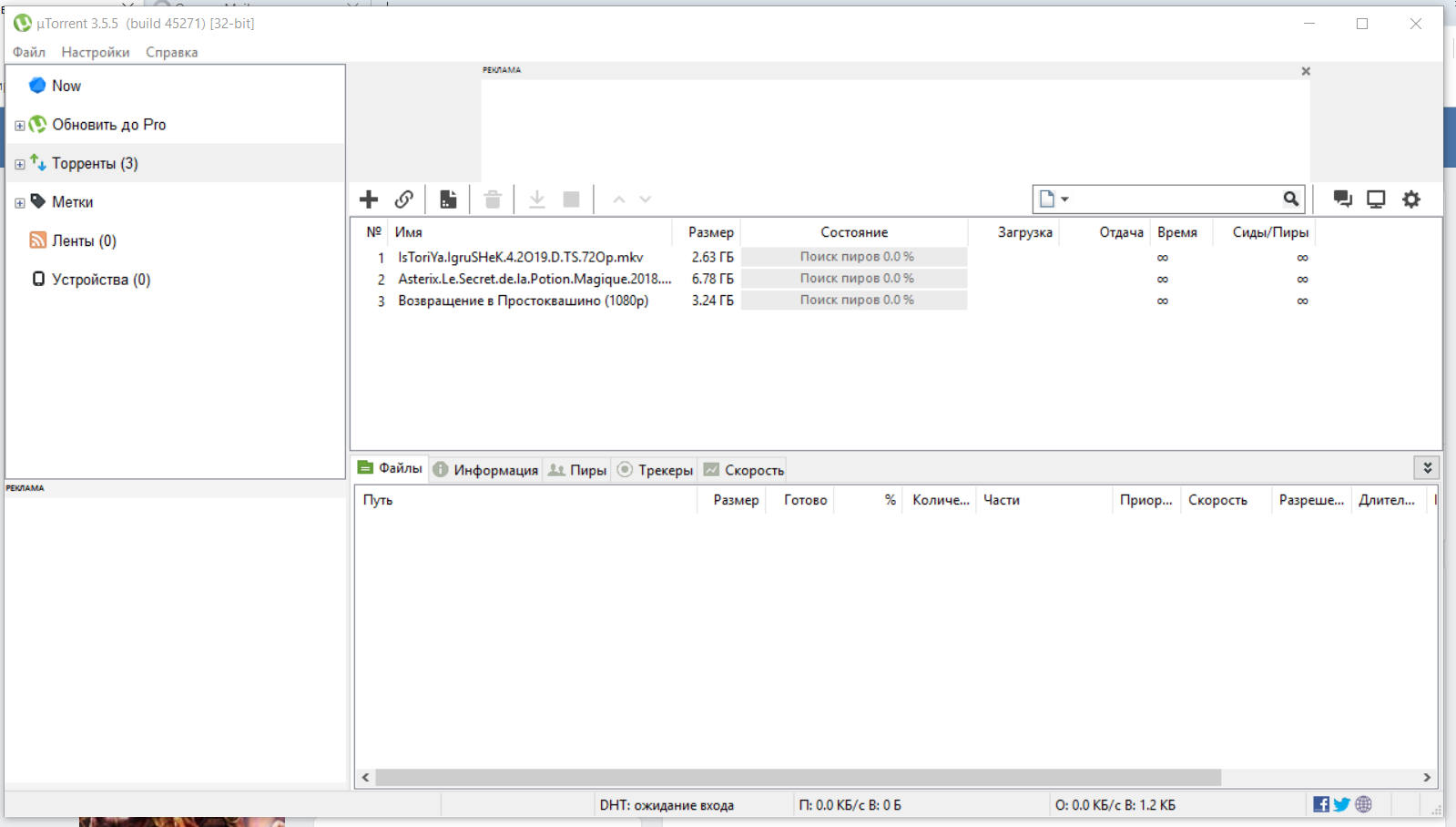Sort torrents by Отдача column header
Image resolution: width=1456 pixels, height=827 pixels.
tap(1105, 232)
